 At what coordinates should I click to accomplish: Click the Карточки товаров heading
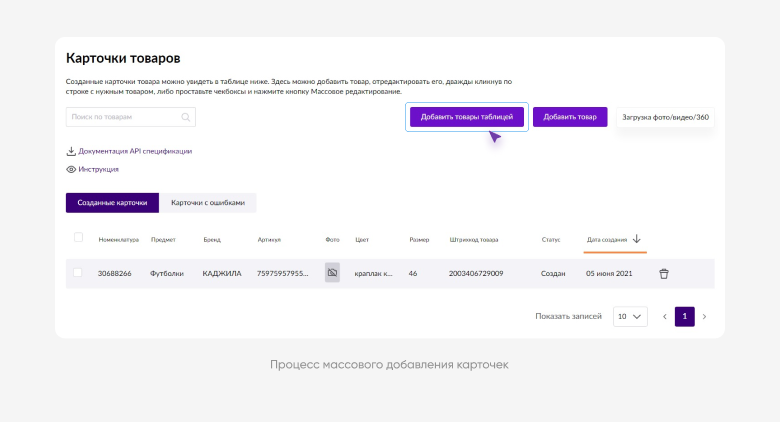click(123, 58)
